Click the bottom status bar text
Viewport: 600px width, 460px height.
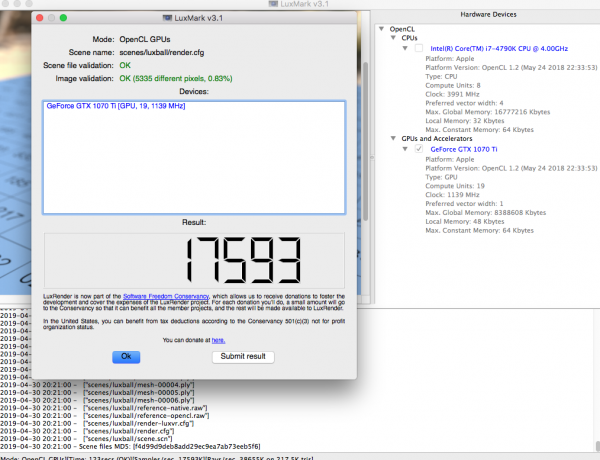coord(157,458)
